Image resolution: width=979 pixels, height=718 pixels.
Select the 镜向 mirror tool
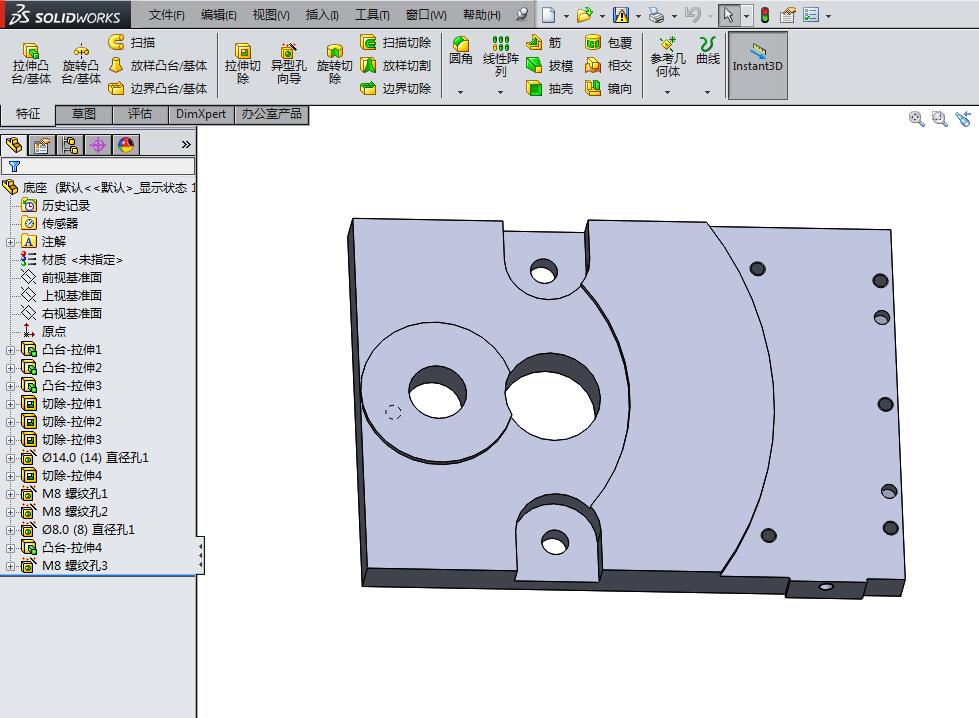[x=609, y=89]
